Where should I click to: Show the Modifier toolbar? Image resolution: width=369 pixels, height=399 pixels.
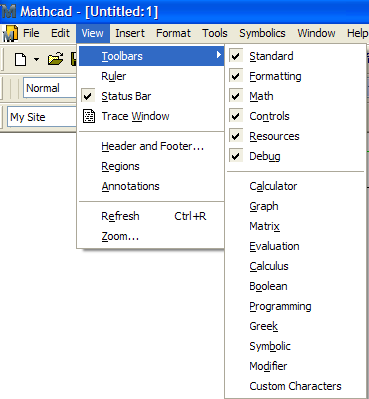[x=296, y=366]
